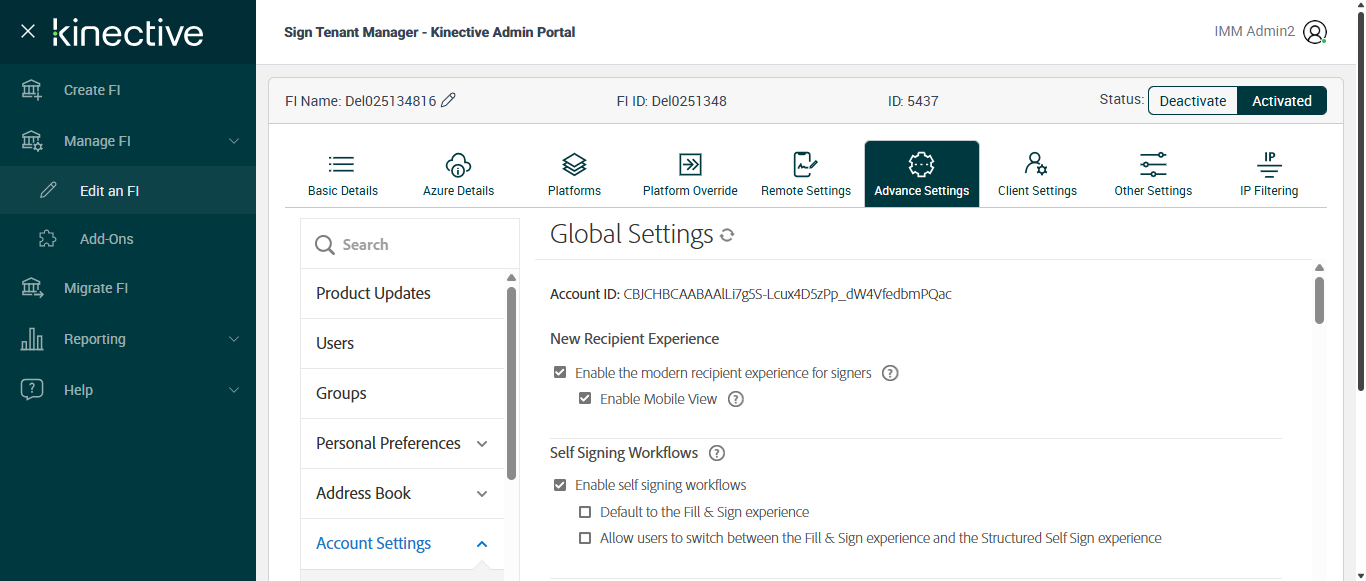Viewport: 1366px width, 581px height.
Task: Collapse the Account Settings section
Action: [x=482, y=543]
